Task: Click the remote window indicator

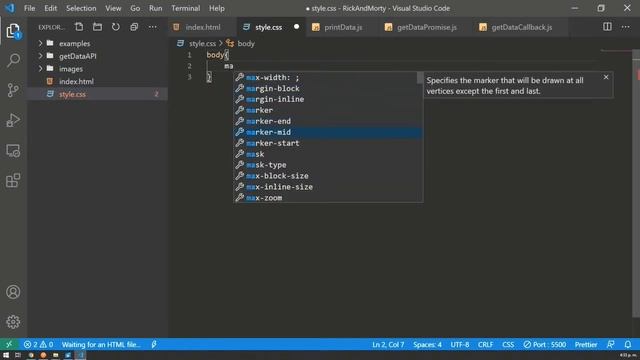Action: pyautogui.click(x=9, y=344)
